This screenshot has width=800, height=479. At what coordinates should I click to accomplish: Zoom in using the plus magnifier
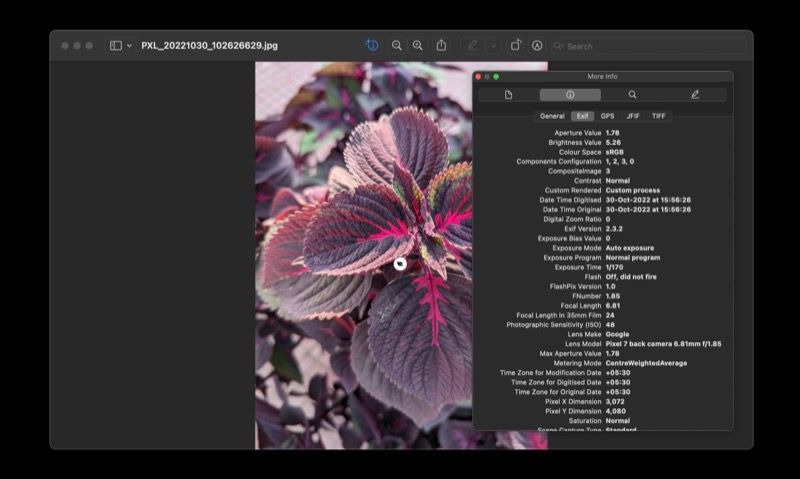click(418, 46)
